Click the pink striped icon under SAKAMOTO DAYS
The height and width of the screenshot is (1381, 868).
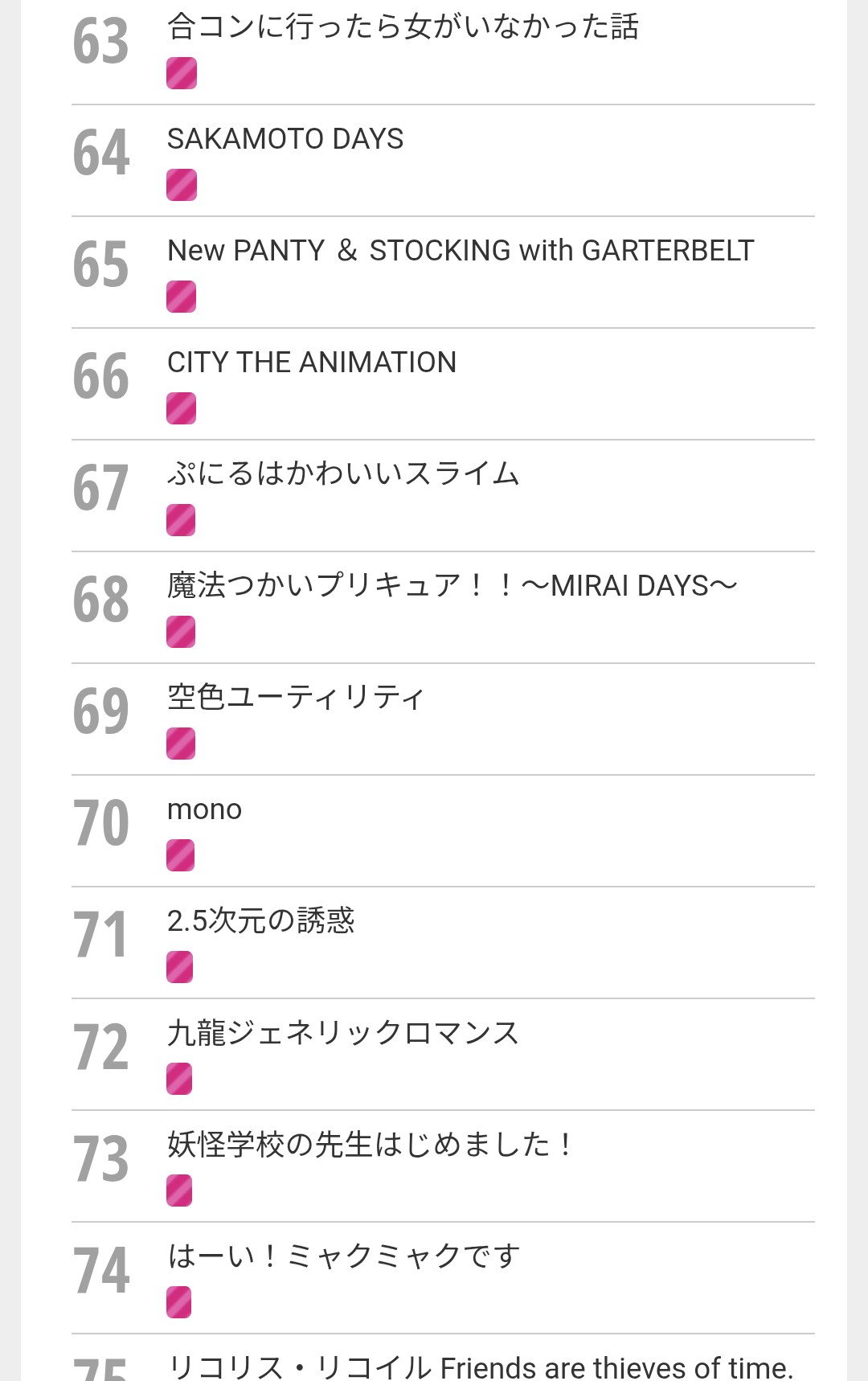182,185
